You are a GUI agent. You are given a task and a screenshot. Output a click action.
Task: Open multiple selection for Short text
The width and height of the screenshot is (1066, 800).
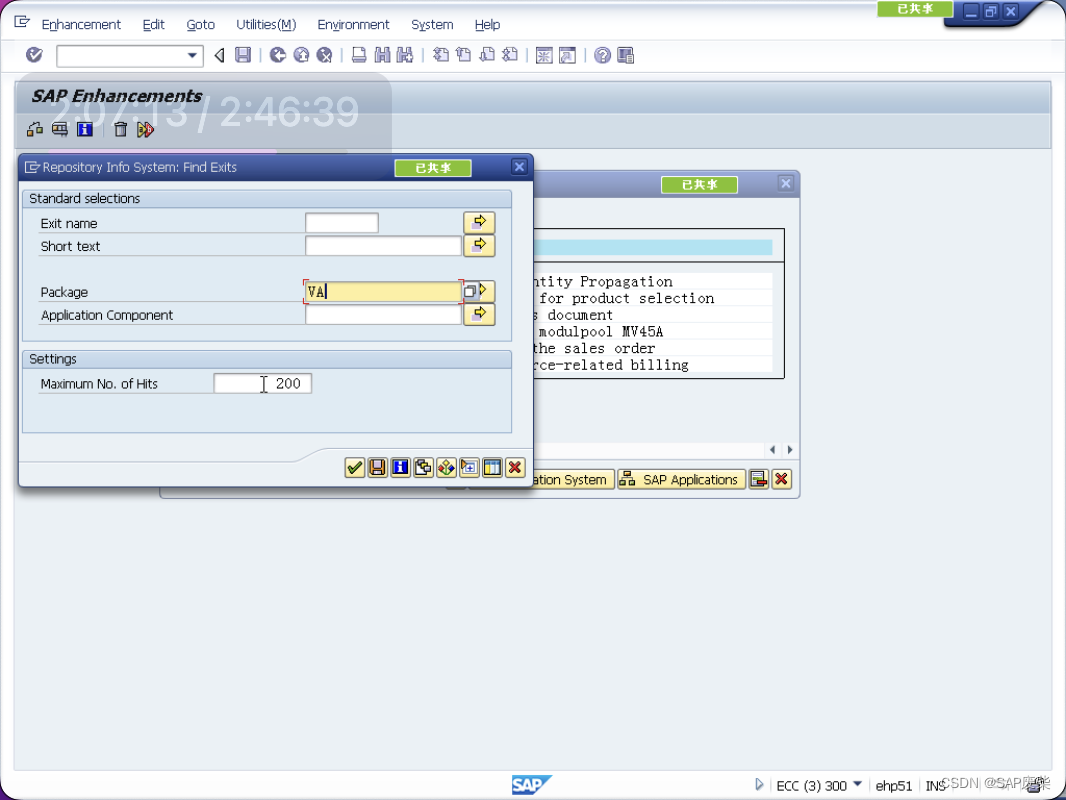[x=479, y=245]
